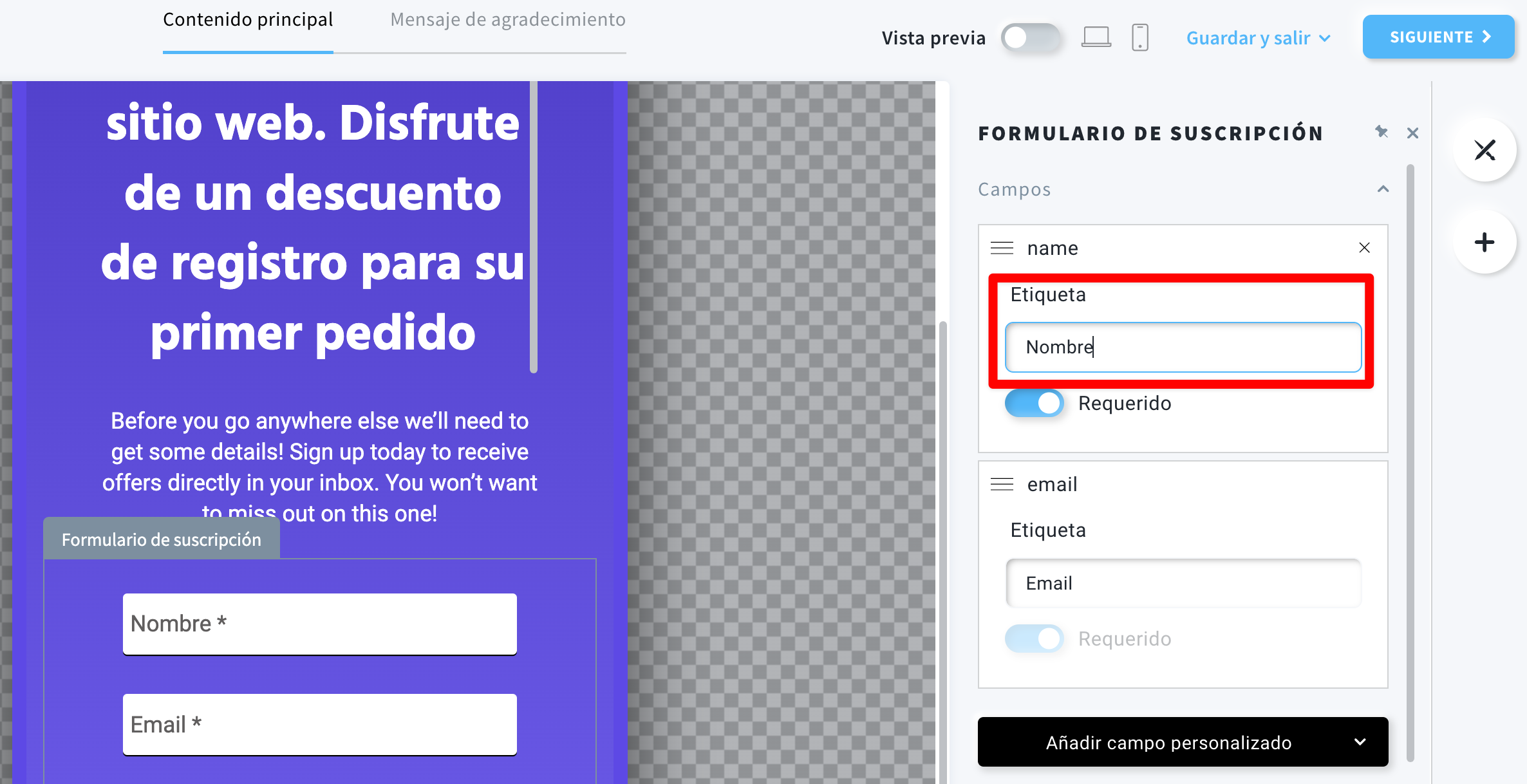Remove the name field with its X
This screenshot has width=1527, height=784.
tap(1364, 248)
